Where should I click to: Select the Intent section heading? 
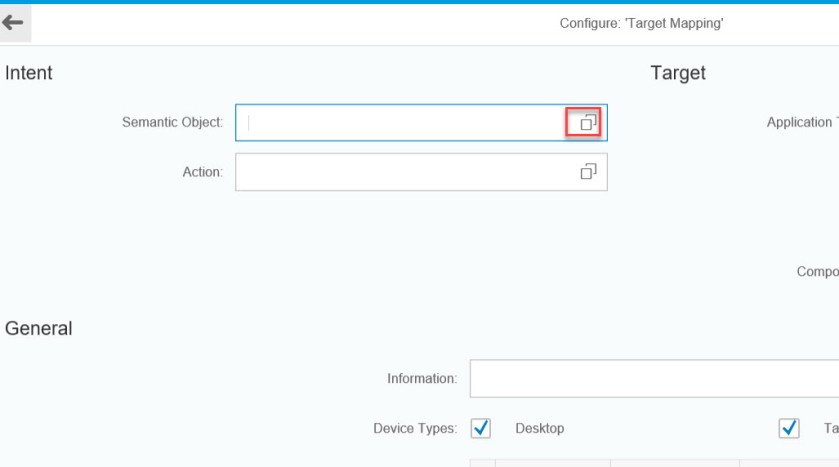[29, 73]
